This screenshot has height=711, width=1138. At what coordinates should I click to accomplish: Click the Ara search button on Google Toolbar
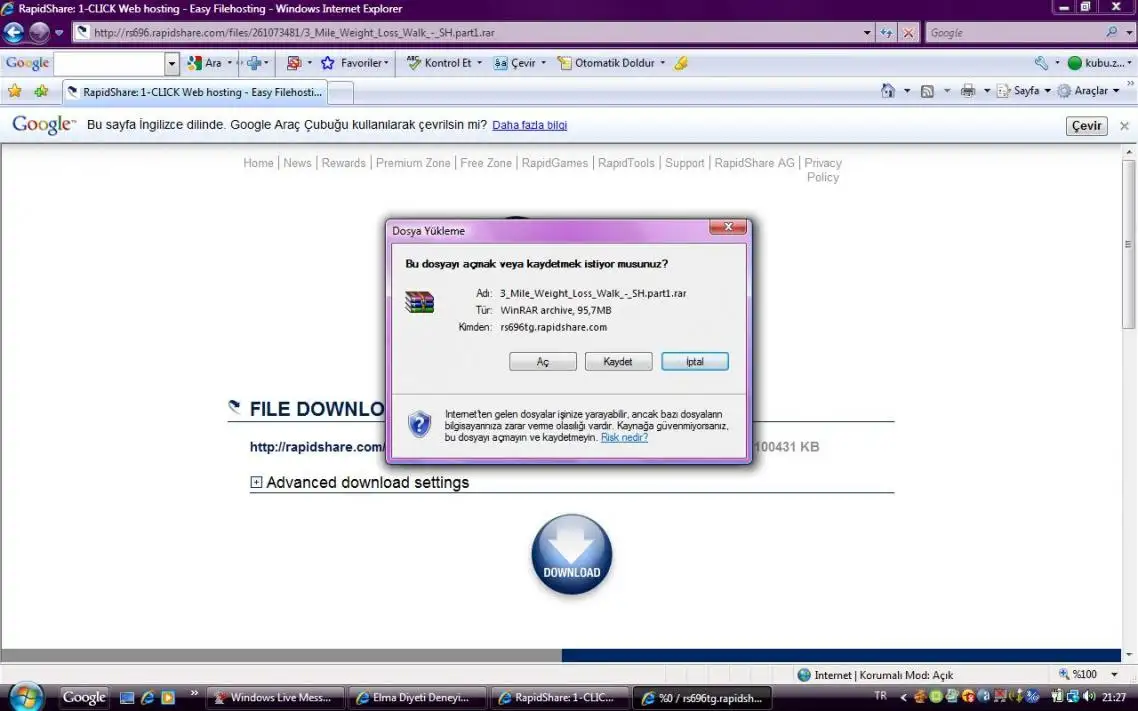click(205, 63)
